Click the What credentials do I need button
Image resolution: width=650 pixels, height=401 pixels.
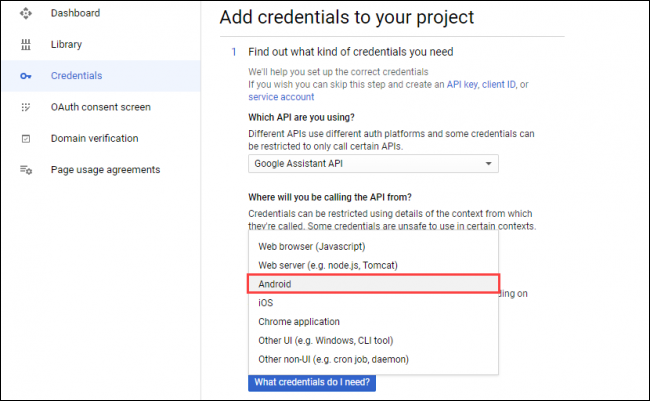(312, 382)
